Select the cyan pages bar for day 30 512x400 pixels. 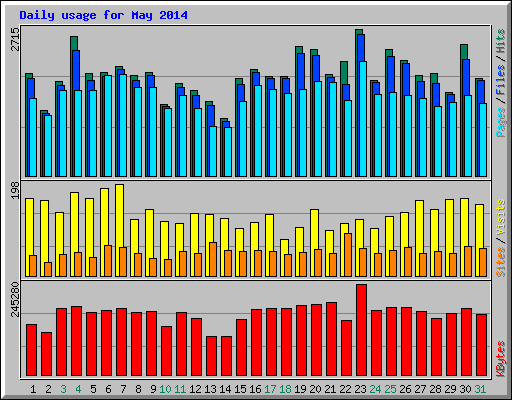tap(468, 136)
